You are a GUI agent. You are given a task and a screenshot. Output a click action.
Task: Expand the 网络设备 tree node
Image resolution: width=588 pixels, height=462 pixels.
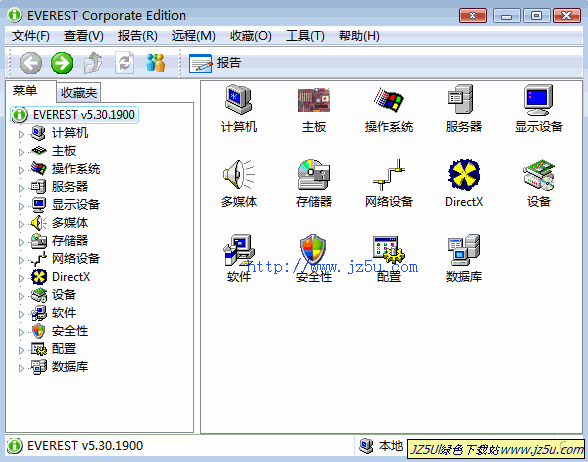point(21,260)
